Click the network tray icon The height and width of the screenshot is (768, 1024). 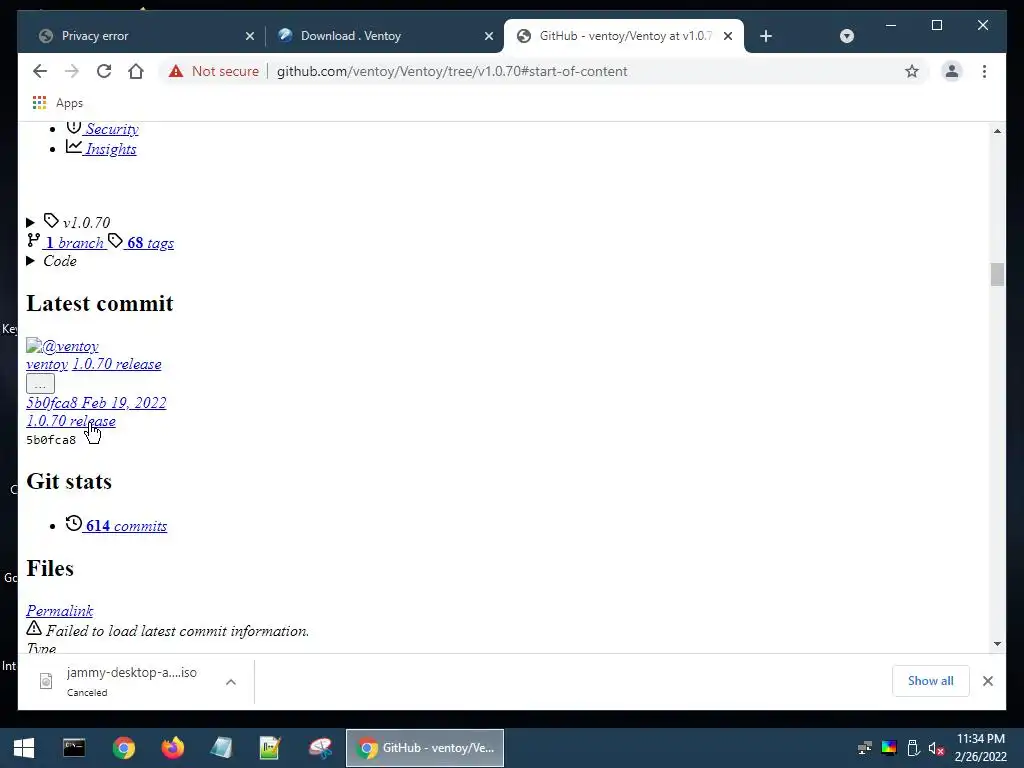coord(865,748)
